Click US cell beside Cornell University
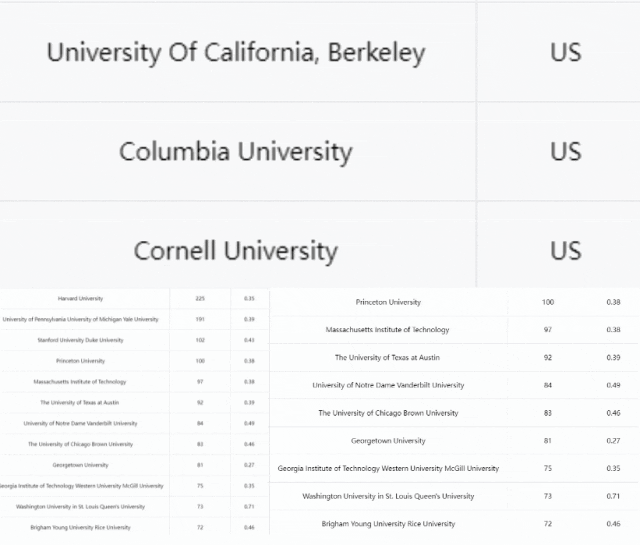The width and height of the screenshot is (640, 545). pyautogui.click(x=565, y=251)
